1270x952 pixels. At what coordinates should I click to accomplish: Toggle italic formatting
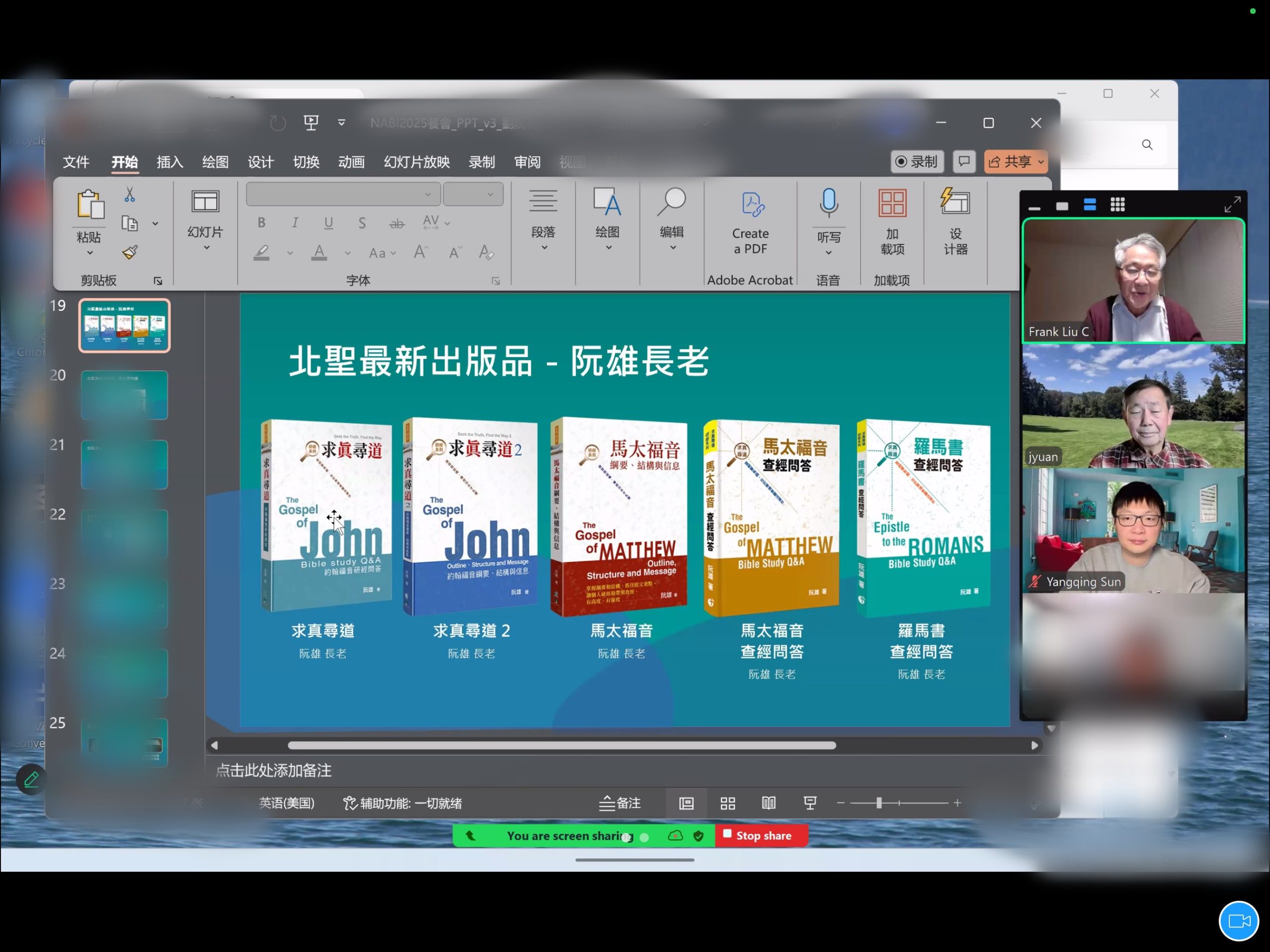point(295,223)
